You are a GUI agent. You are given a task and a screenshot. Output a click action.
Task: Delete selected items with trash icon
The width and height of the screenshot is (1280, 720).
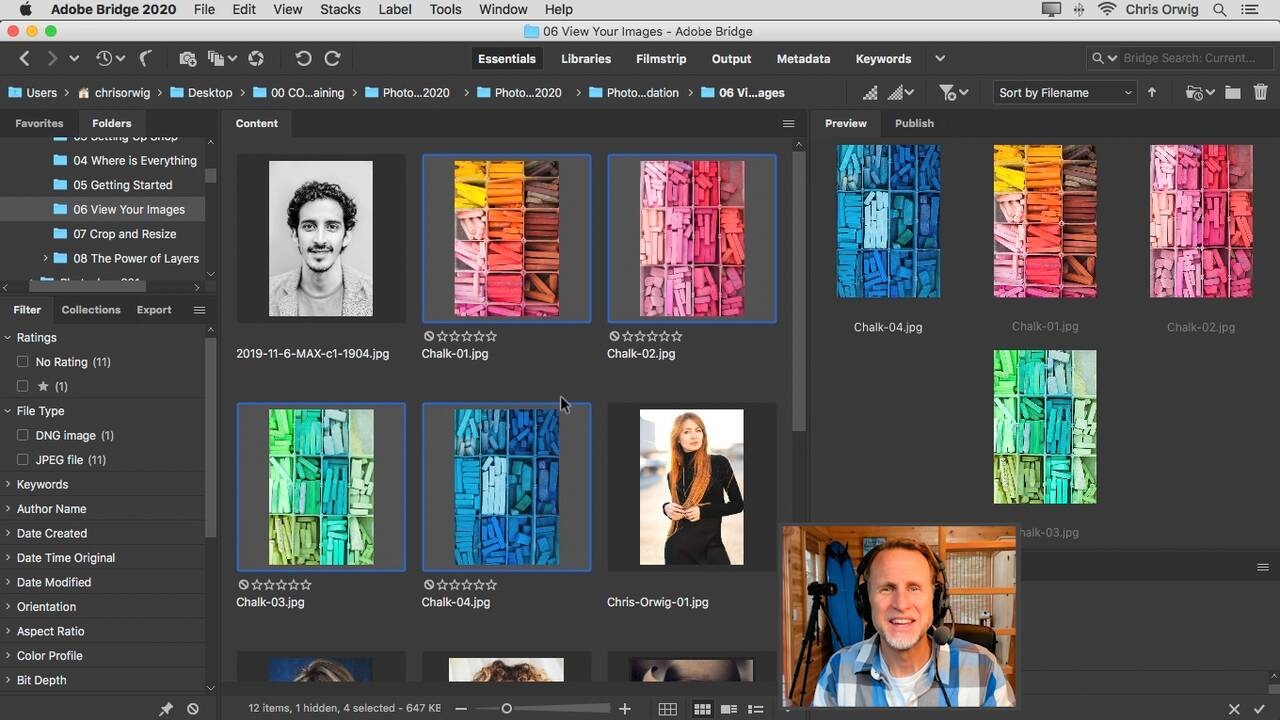1260,92
